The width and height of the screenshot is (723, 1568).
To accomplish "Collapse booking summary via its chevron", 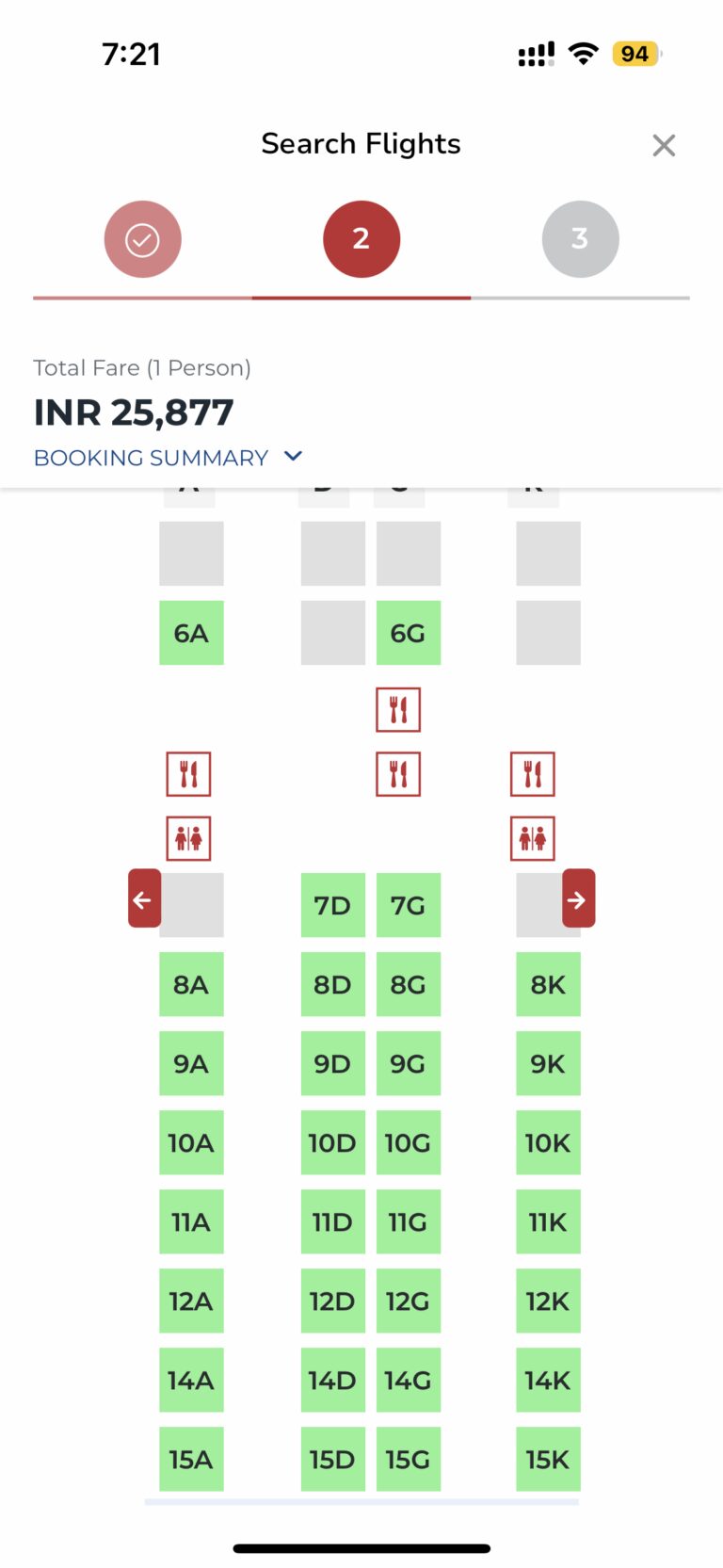I will pyautogui.click(x=292, y=456).
